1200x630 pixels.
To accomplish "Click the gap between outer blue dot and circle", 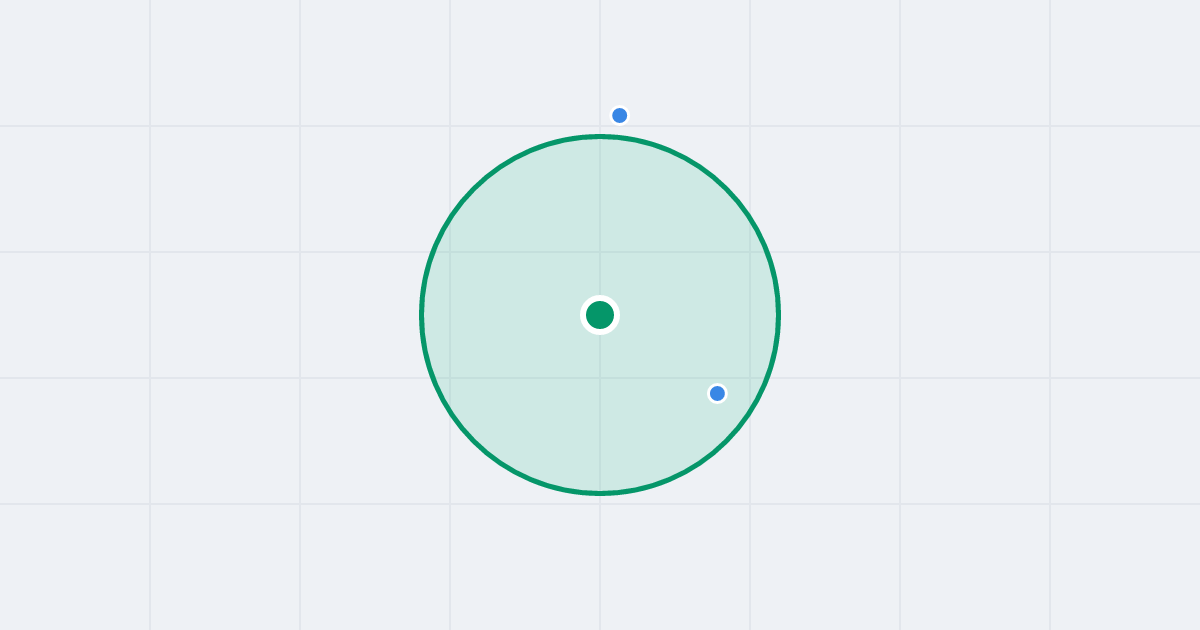I will pyautogui.click(x=619, y=129).
